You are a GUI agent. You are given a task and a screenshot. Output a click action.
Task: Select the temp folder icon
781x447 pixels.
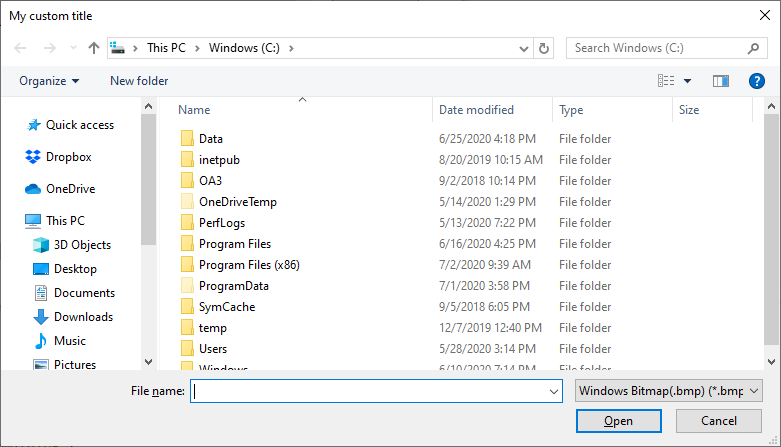187,327
